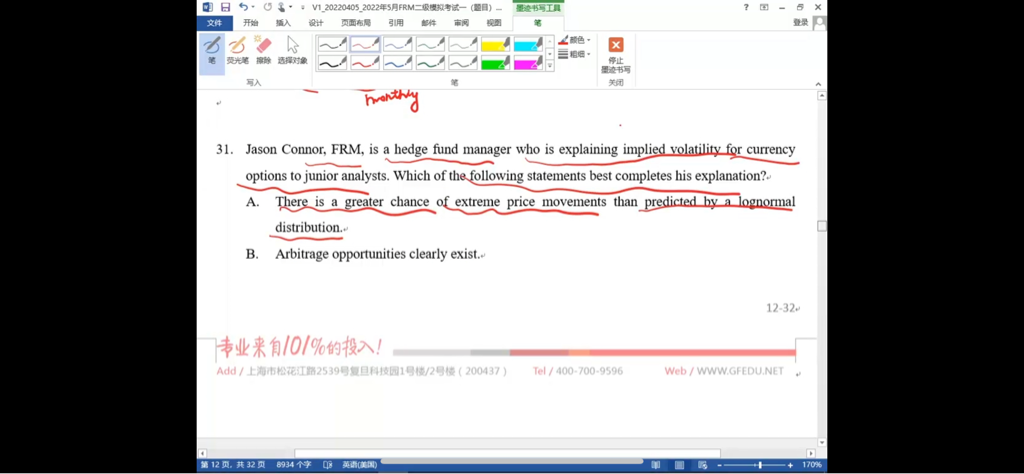Open the Help question mark icon

[746, 7]
